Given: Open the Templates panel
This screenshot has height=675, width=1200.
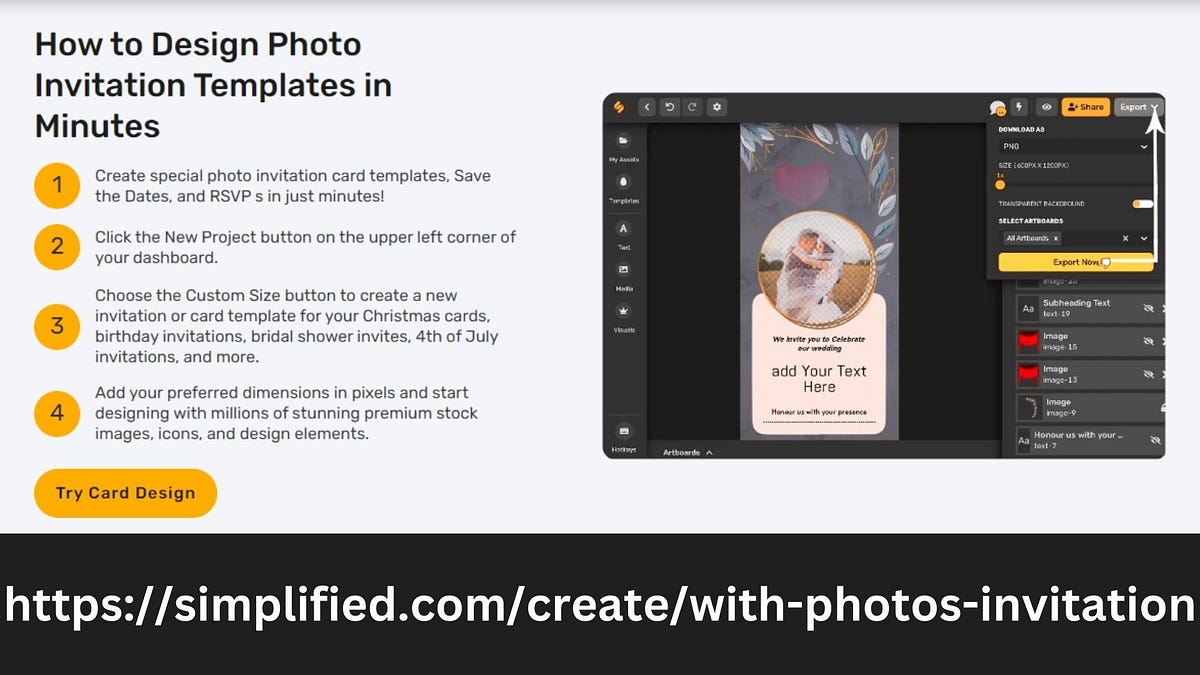Looking at the screenshot, I should click(x=624, y=189).
